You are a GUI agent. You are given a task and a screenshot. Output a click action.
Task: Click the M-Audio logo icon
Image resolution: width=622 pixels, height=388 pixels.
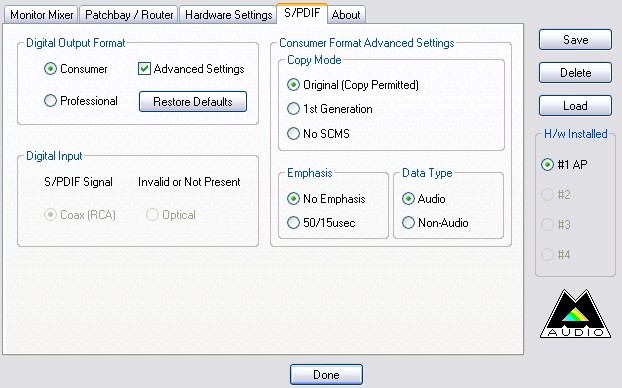pos(575,313)
